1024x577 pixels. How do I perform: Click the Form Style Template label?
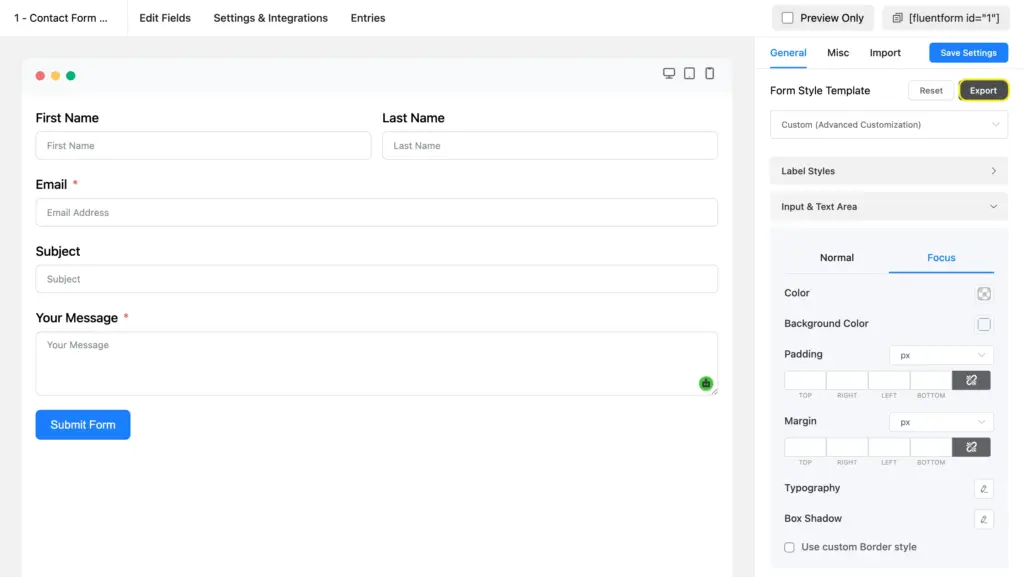tap(820, 91)
